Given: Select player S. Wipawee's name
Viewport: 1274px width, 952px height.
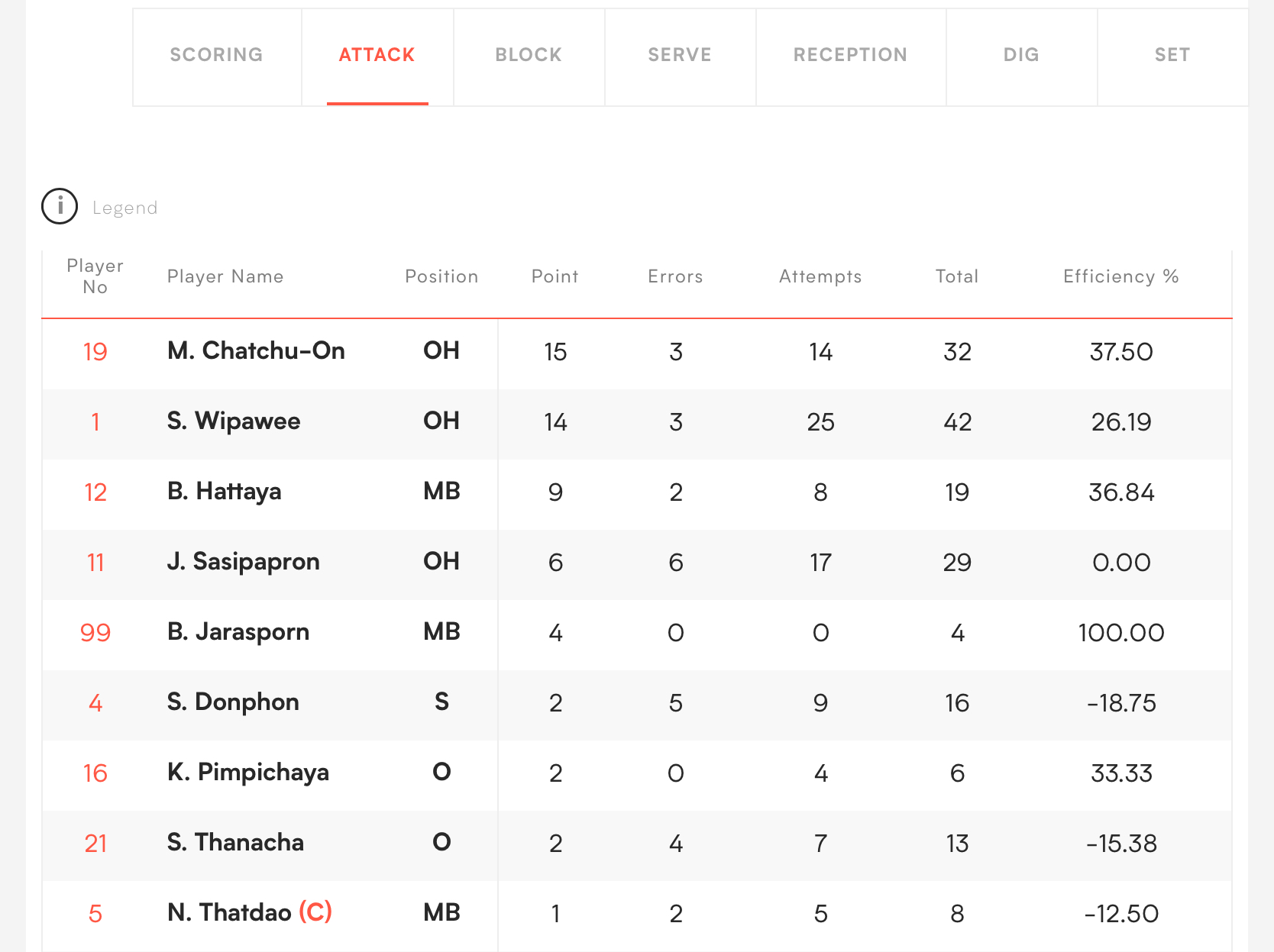Looking at the screenshot, I should (x=234, y=421).
